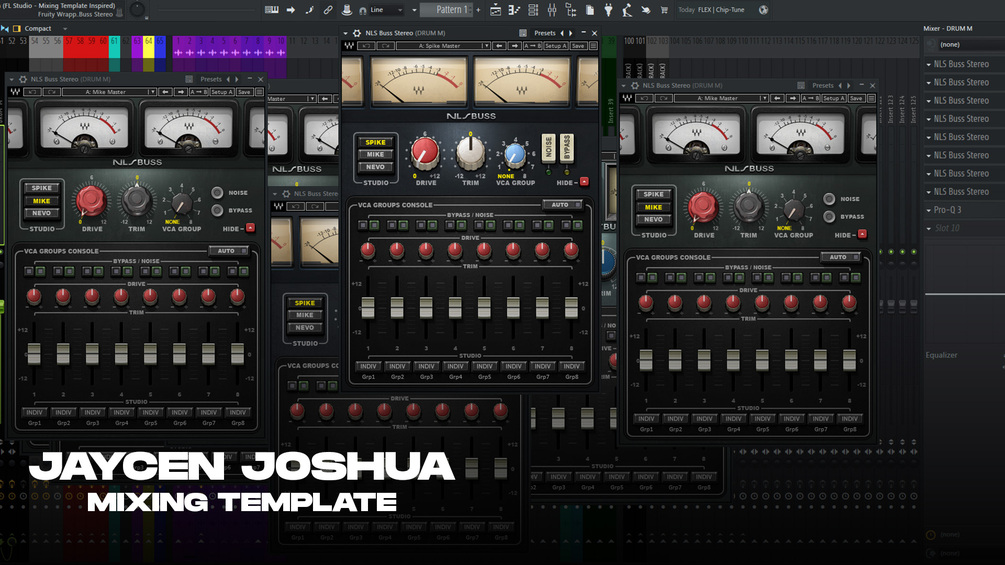The image size is (1005, 565).
Task: Select NEVO studio in Spike Master window
Action: pyautogui.click(x=376, y=167)
